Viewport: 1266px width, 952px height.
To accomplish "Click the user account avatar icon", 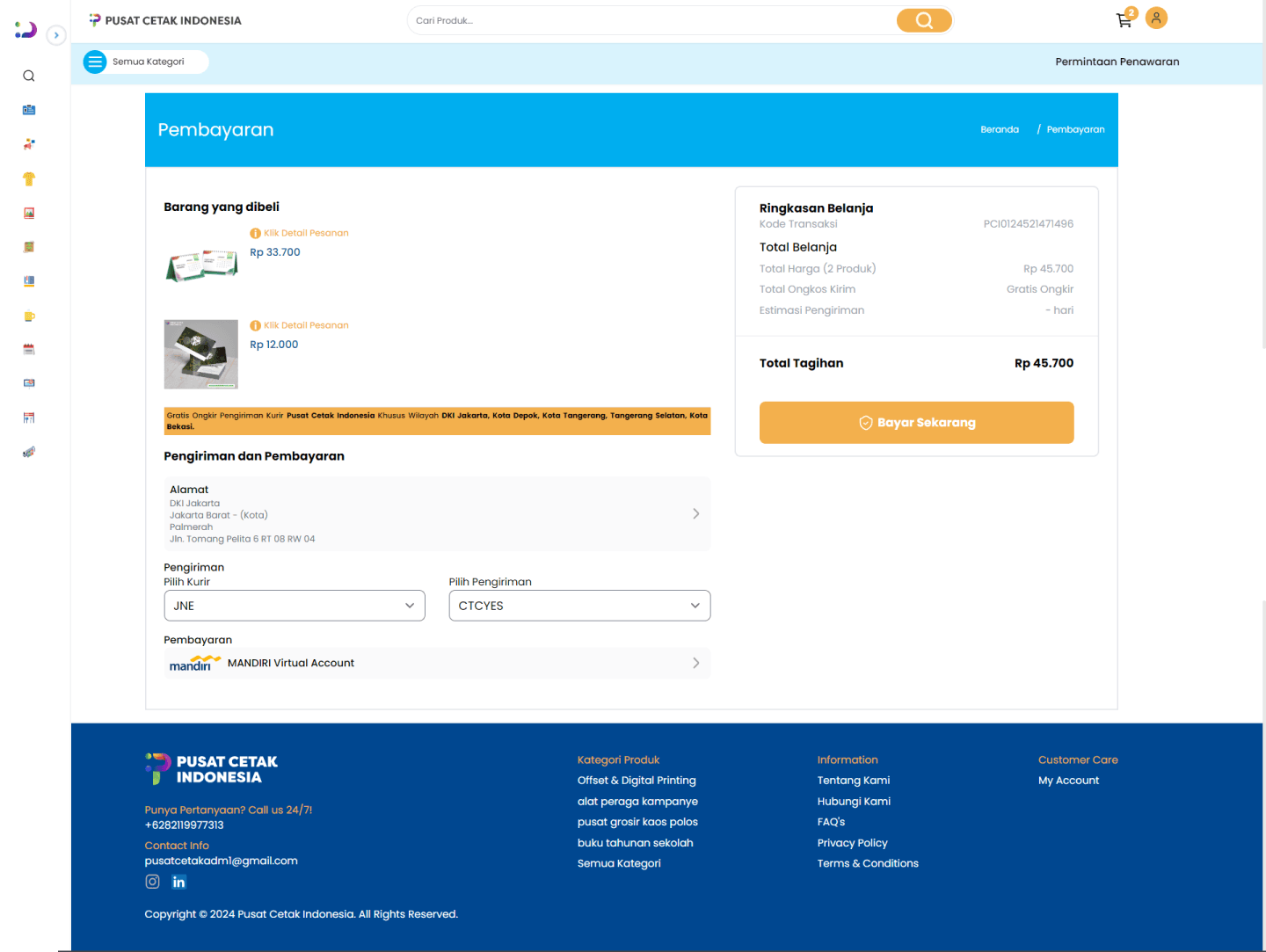I will pyautogui.click(x=1156, y=18).
